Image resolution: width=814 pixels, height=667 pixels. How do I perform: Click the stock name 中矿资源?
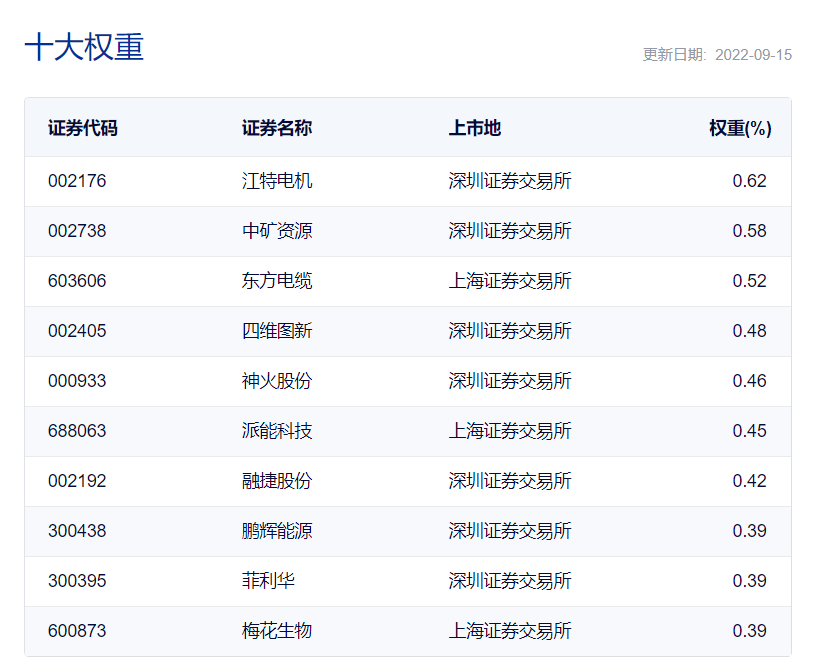pos(277,231)
